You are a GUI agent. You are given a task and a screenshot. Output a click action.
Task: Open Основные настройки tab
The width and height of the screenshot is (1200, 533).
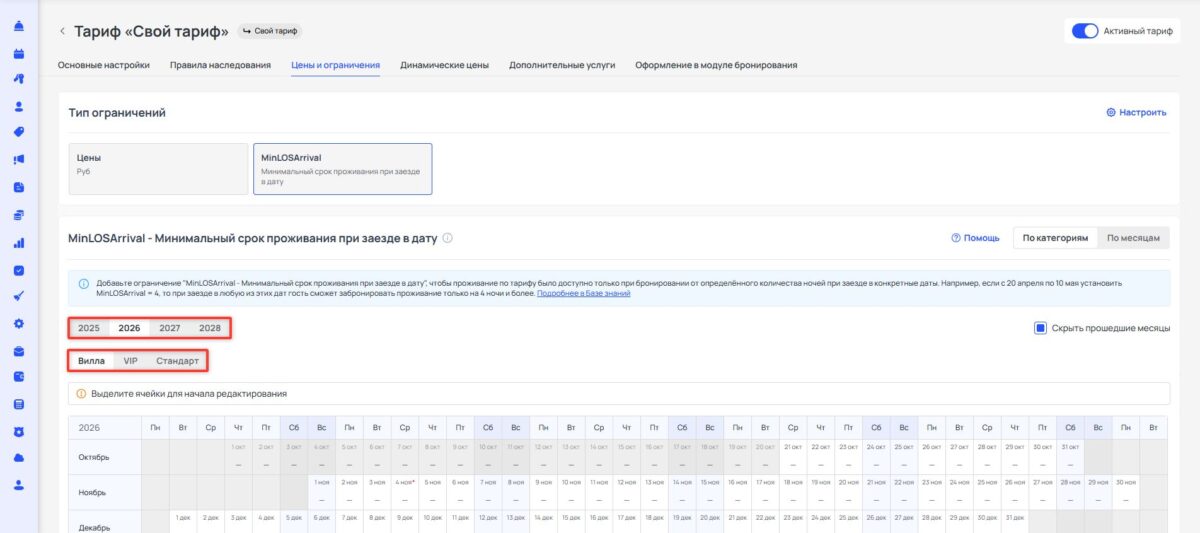coord(104,65)
